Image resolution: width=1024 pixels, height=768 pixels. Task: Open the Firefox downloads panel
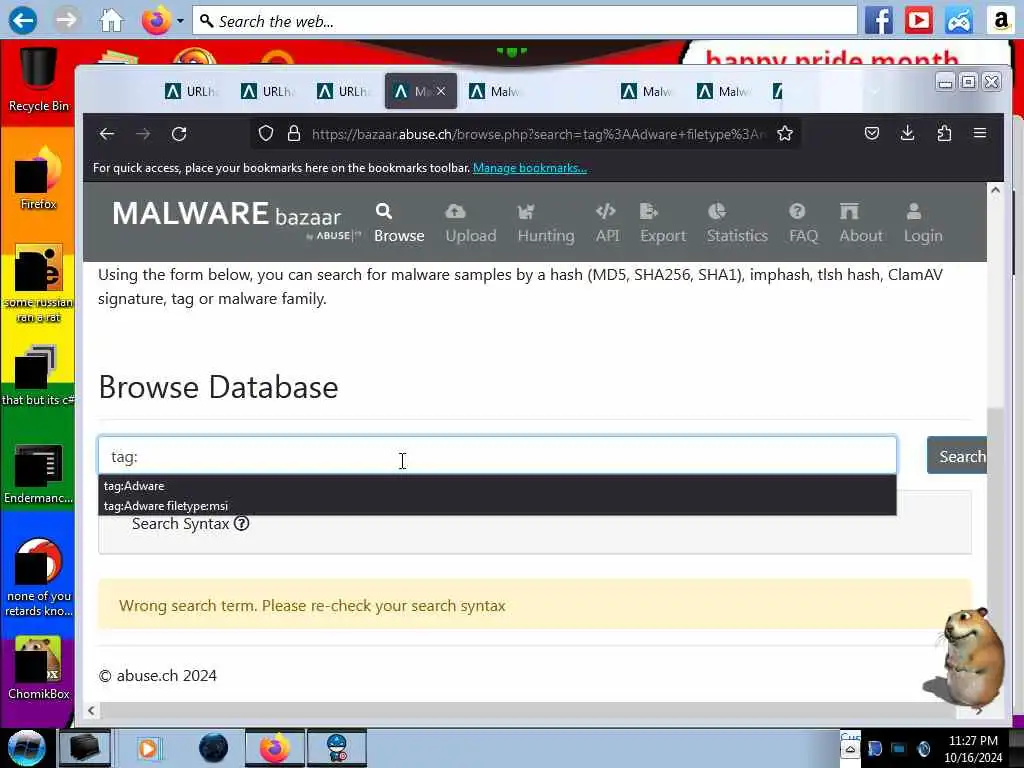(x=908, y=134)
